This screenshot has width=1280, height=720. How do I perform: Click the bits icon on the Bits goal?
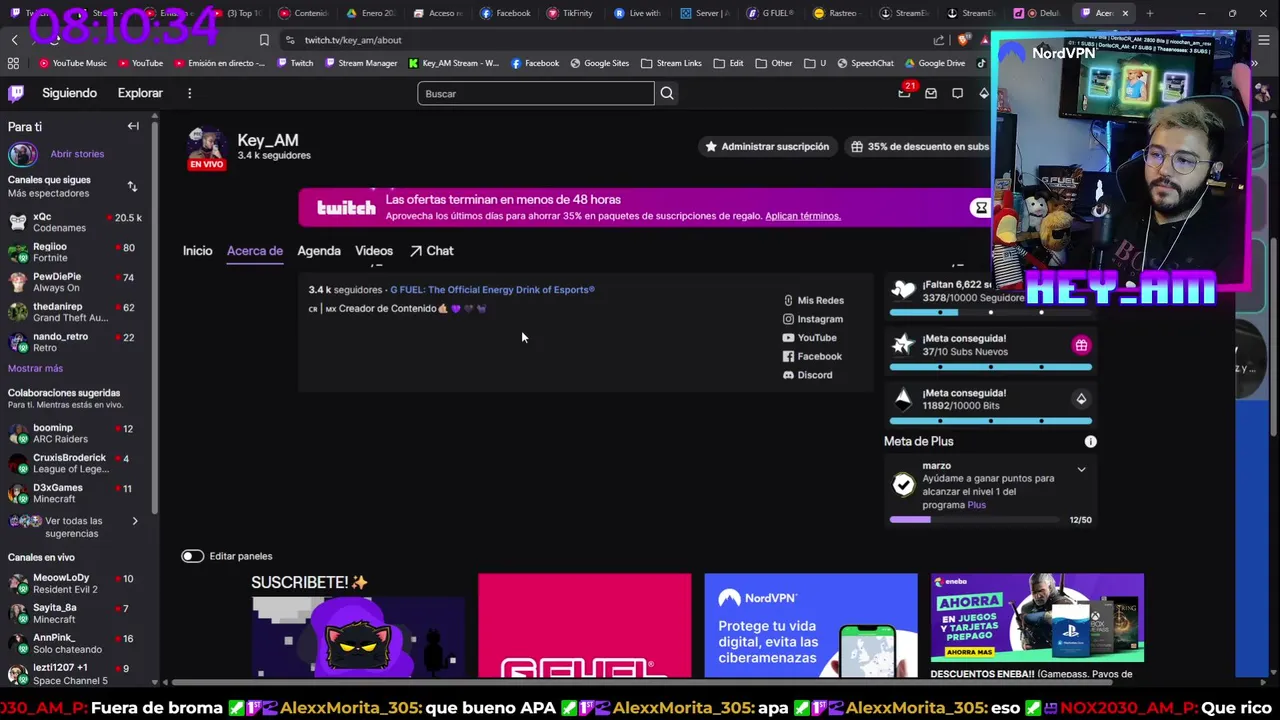click(x=1081, y=399)
